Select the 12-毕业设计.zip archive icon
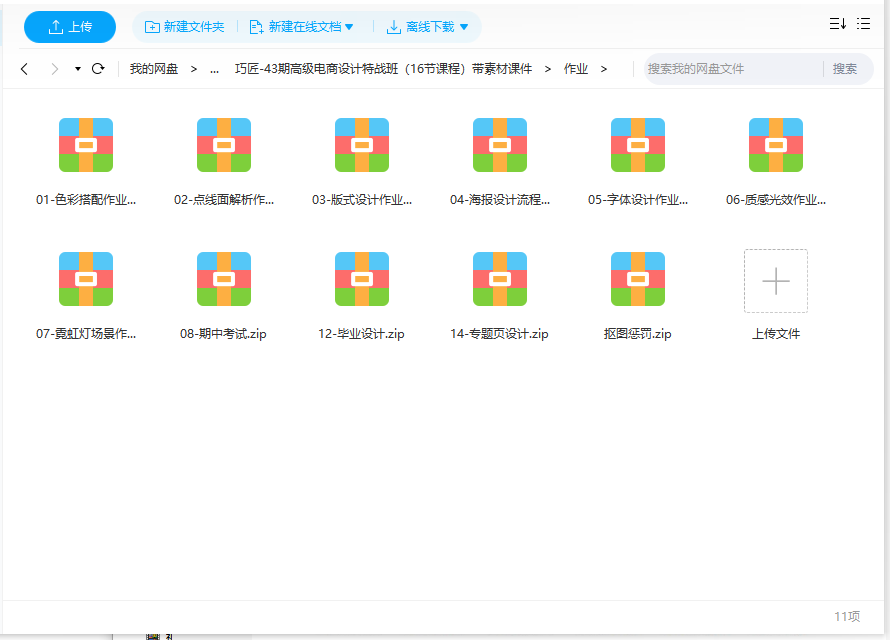Viewport: 890px width, 640px height. 362,279
